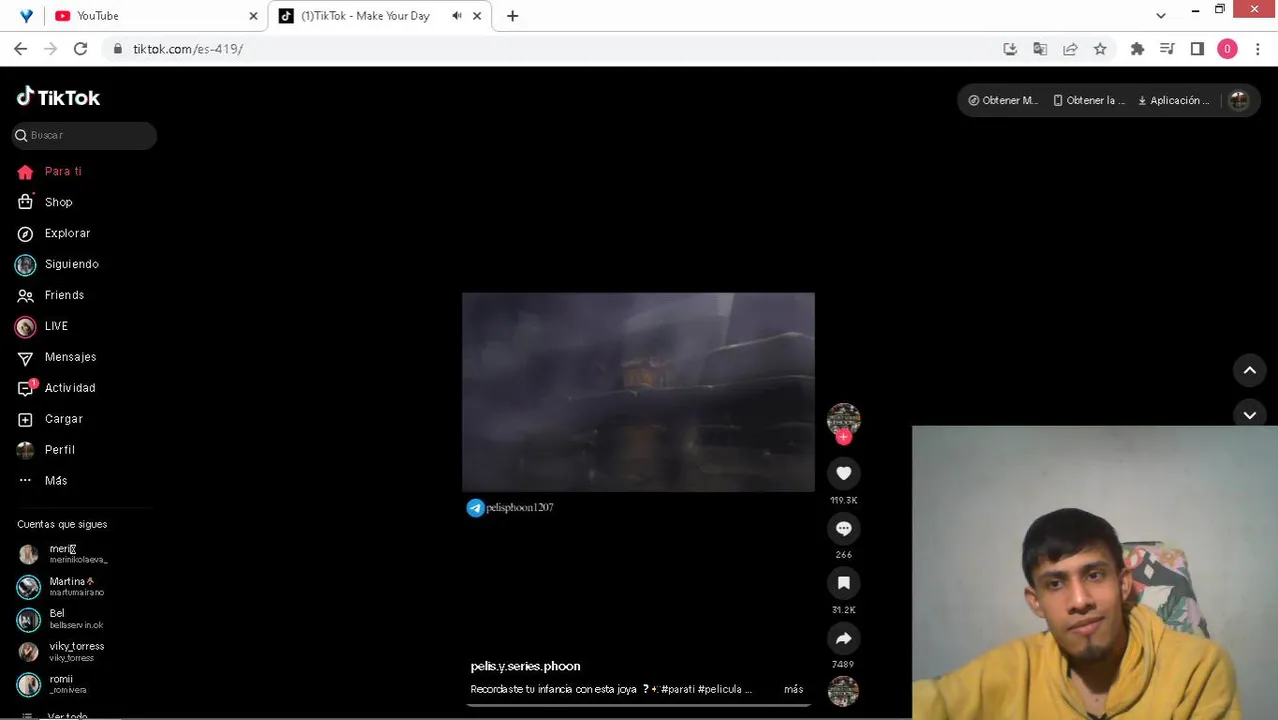Click the browser back arrow

click(x=20, y=49)
